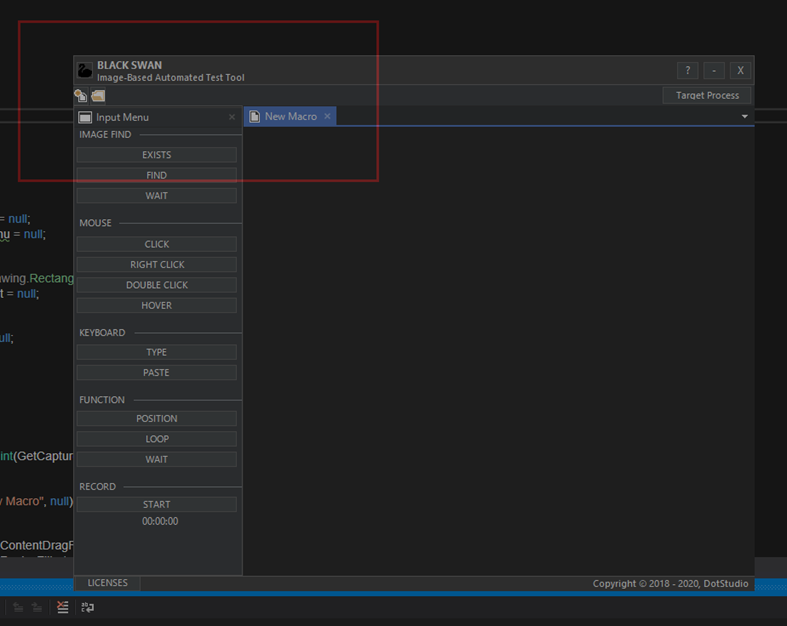Add a LOOP function
The image size is (787, 626).
157,439
